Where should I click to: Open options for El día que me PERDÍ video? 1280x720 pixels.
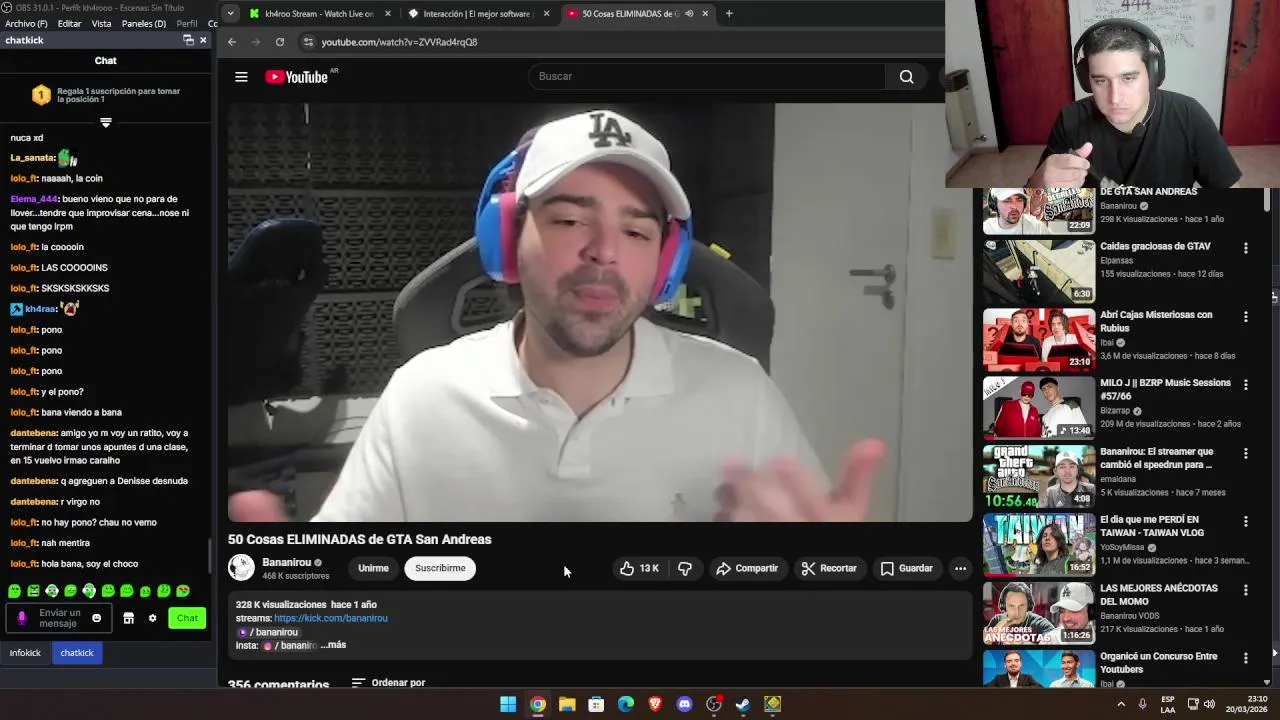[x=1245, y=522]
